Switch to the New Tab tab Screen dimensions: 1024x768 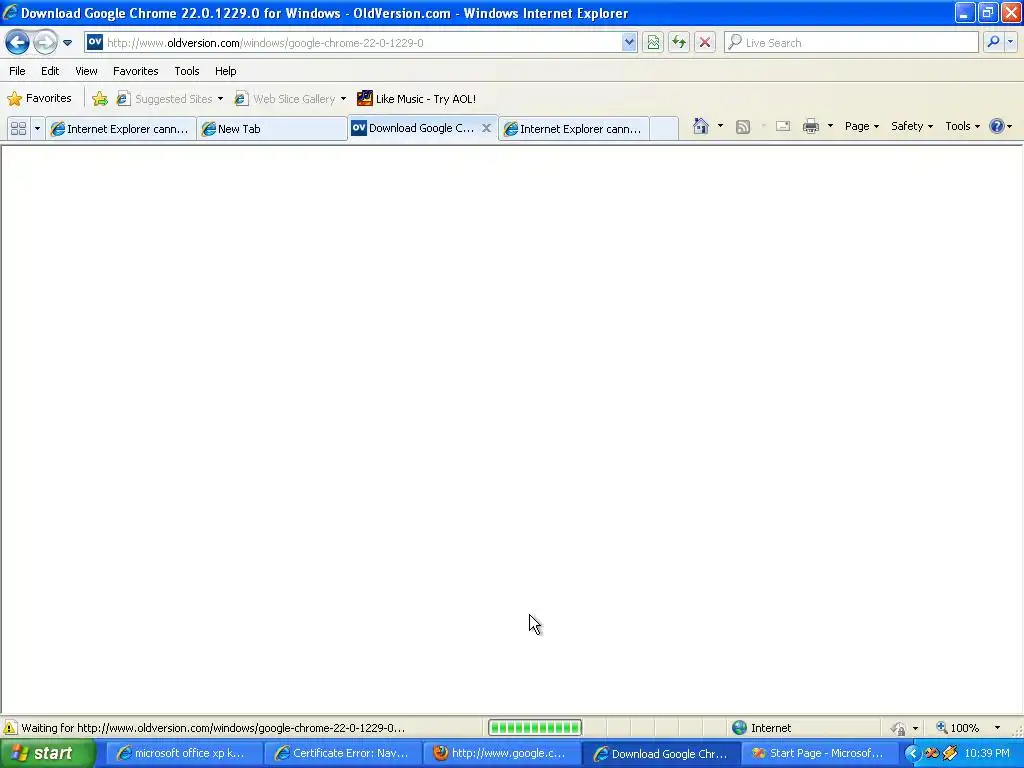pos(272,129)
